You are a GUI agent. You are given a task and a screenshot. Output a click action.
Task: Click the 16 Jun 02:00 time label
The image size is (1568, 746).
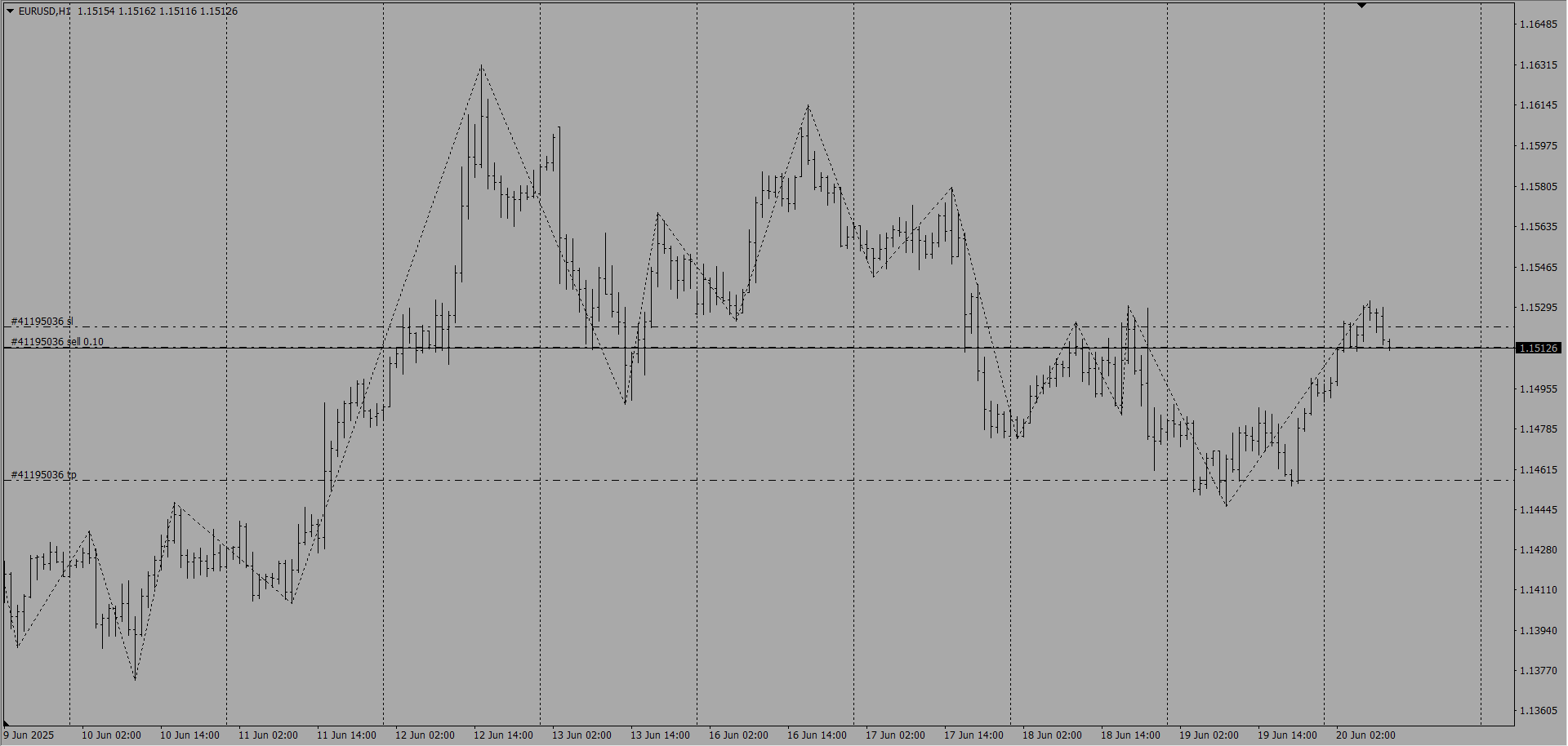(738, 735)
